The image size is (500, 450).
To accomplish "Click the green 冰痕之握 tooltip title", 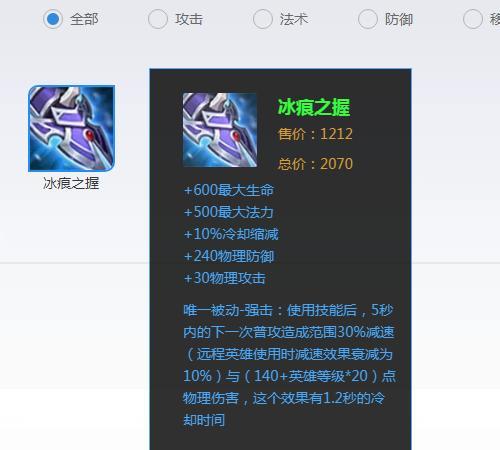I will 314,107.
